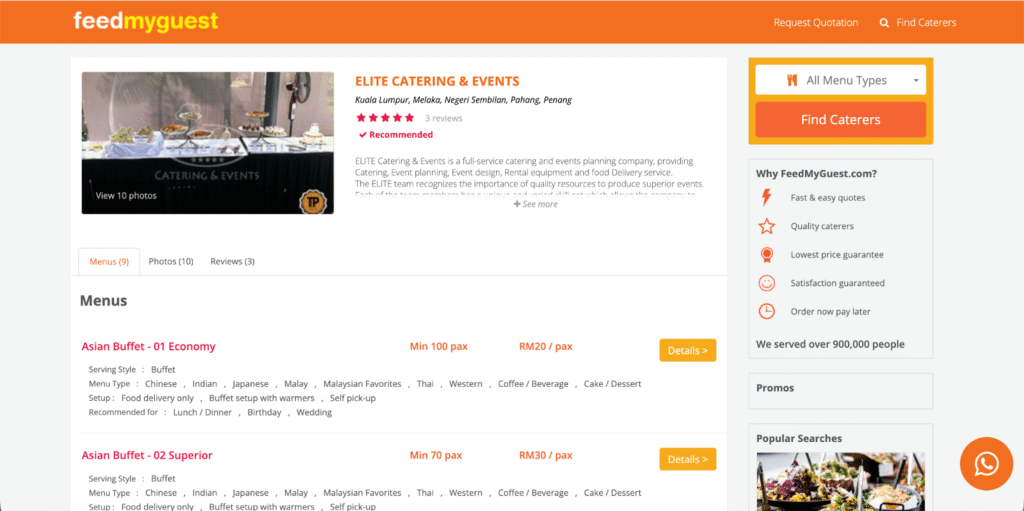The image size is (1024, 511).
Task: Click the feedmyguest logo
Action: [145, 21]
